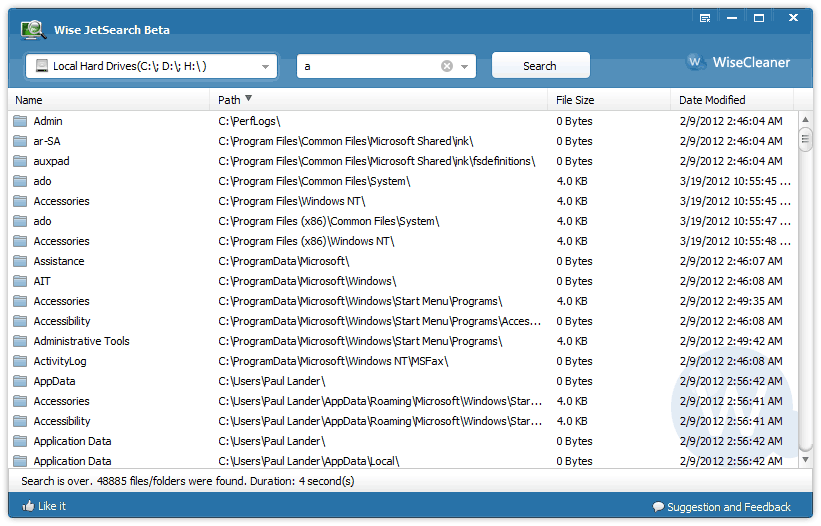
Task: Clear the search text with the X icon
Action: tap(447, 66)
